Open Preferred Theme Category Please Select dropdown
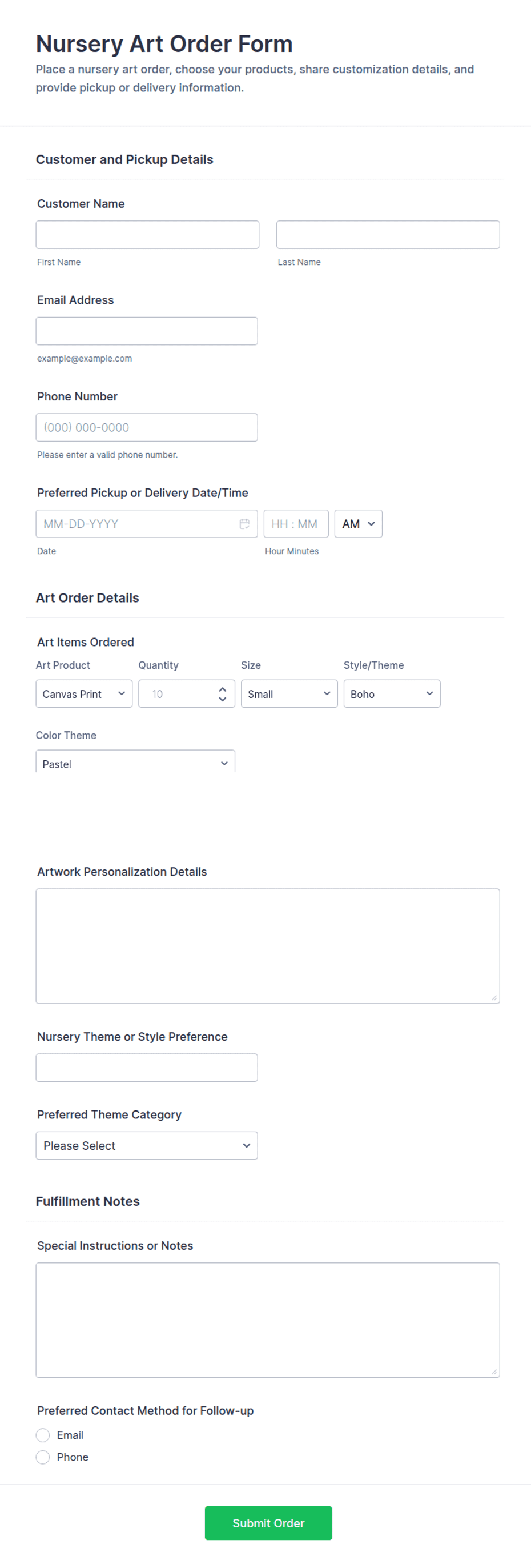The width and height of the screenshot is (531, 1568). (147, 1145)
